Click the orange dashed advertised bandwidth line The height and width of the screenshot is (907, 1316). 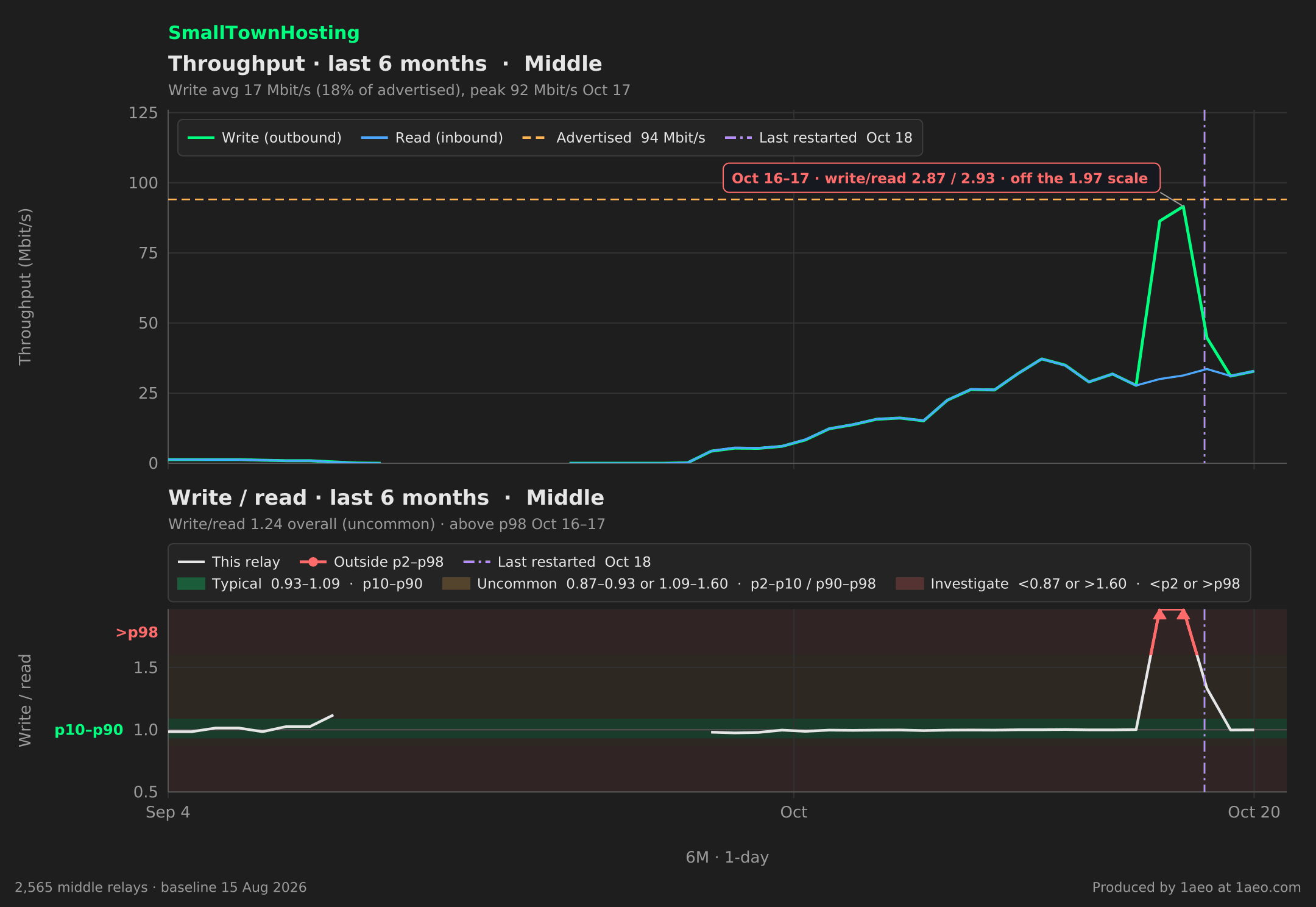pos(727,199)
